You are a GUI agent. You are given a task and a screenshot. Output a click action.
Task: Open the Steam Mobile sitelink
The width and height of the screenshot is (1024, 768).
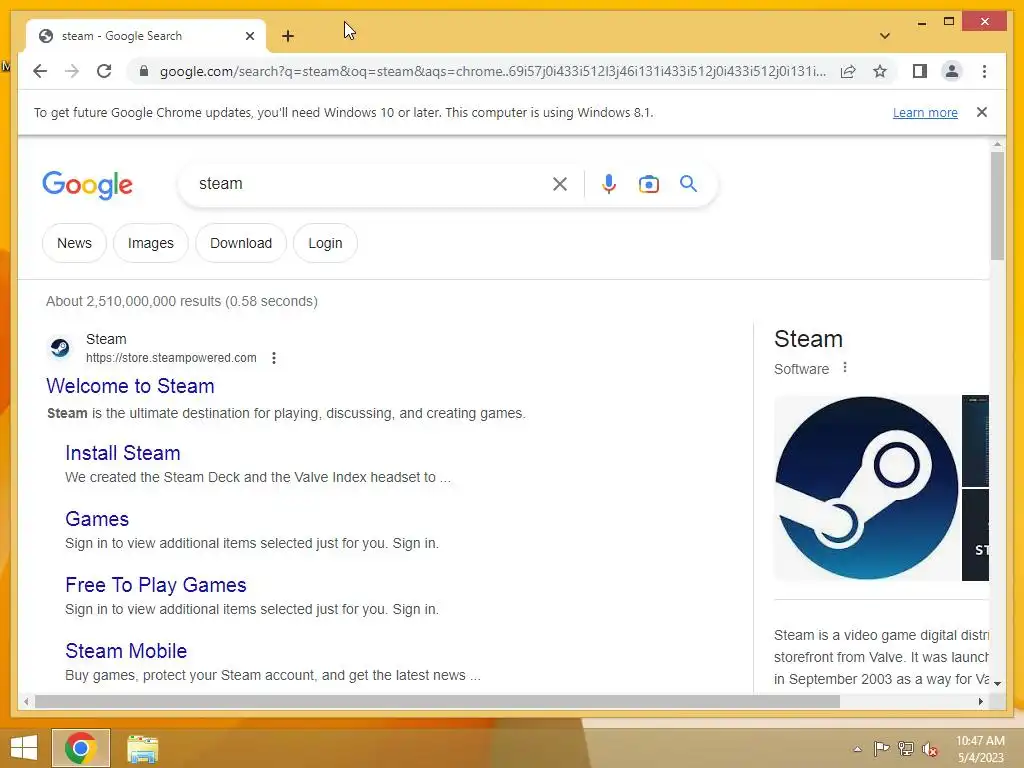126,650
